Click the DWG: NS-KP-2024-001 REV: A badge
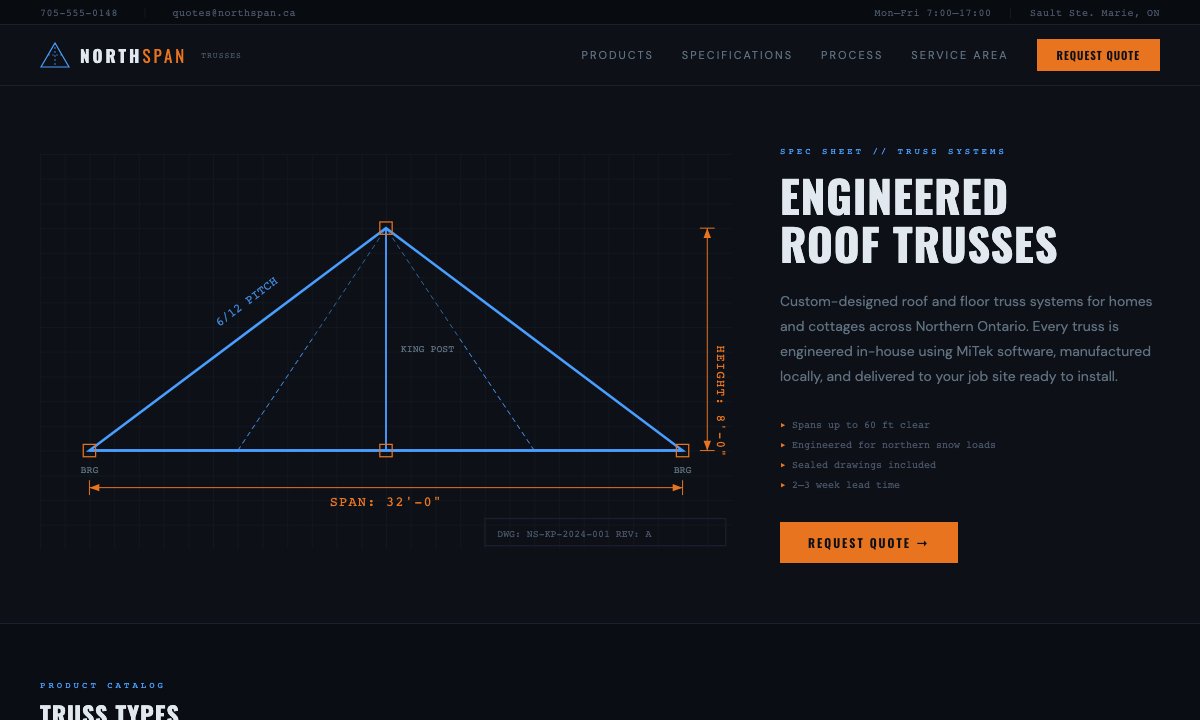 (x=604, y=532)
